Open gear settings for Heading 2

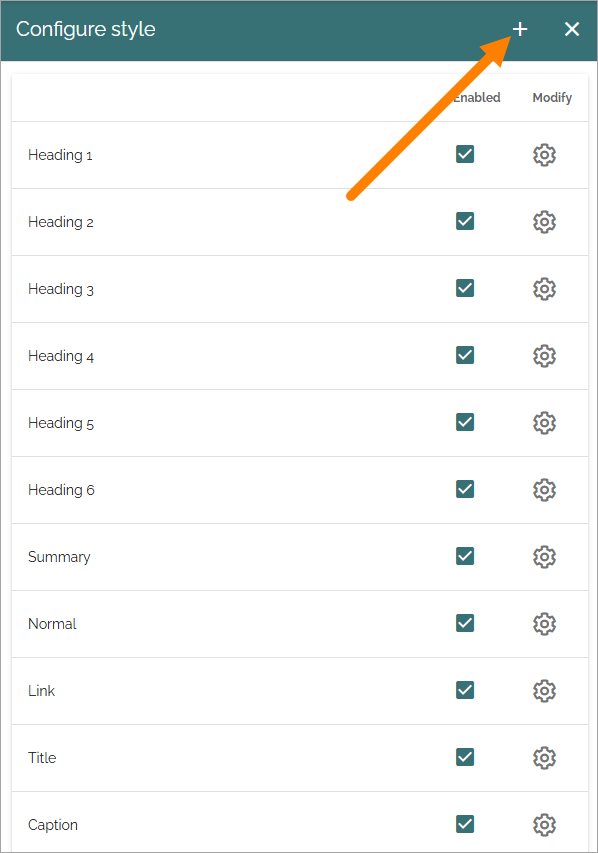[x=544, y=222]
